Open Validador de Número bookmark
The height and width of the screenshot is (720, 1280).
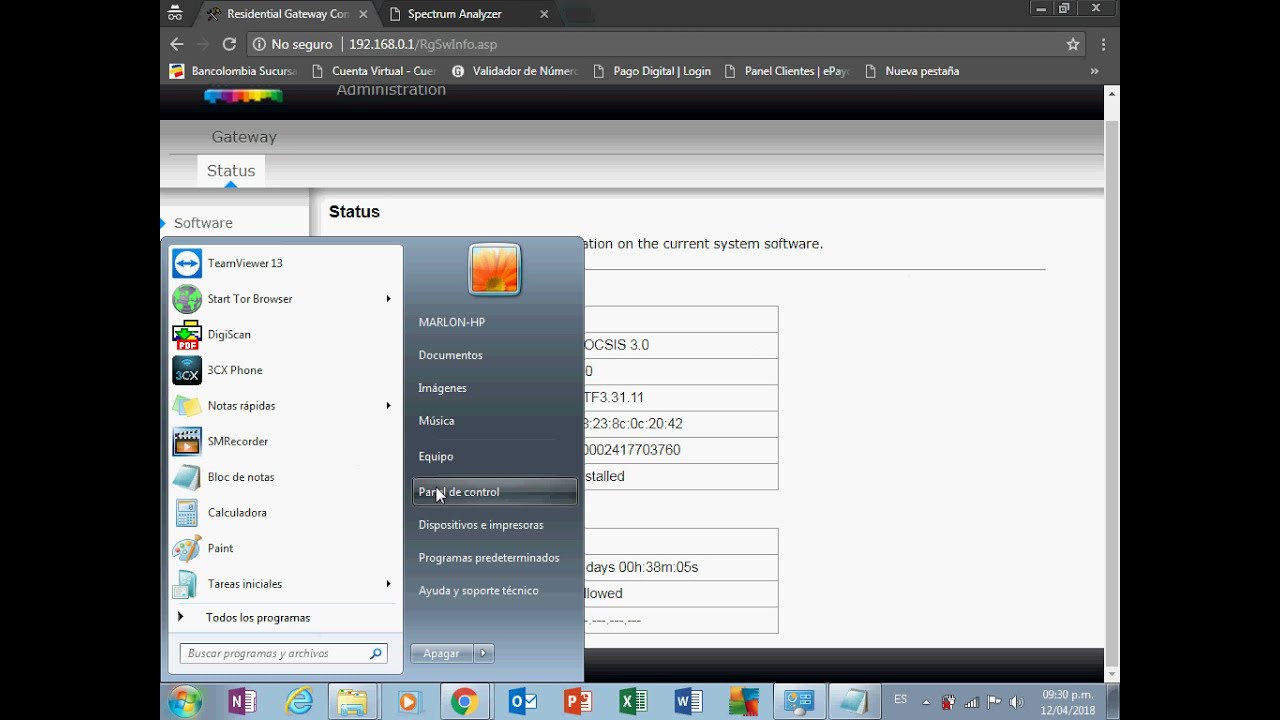tap(514, 71)
